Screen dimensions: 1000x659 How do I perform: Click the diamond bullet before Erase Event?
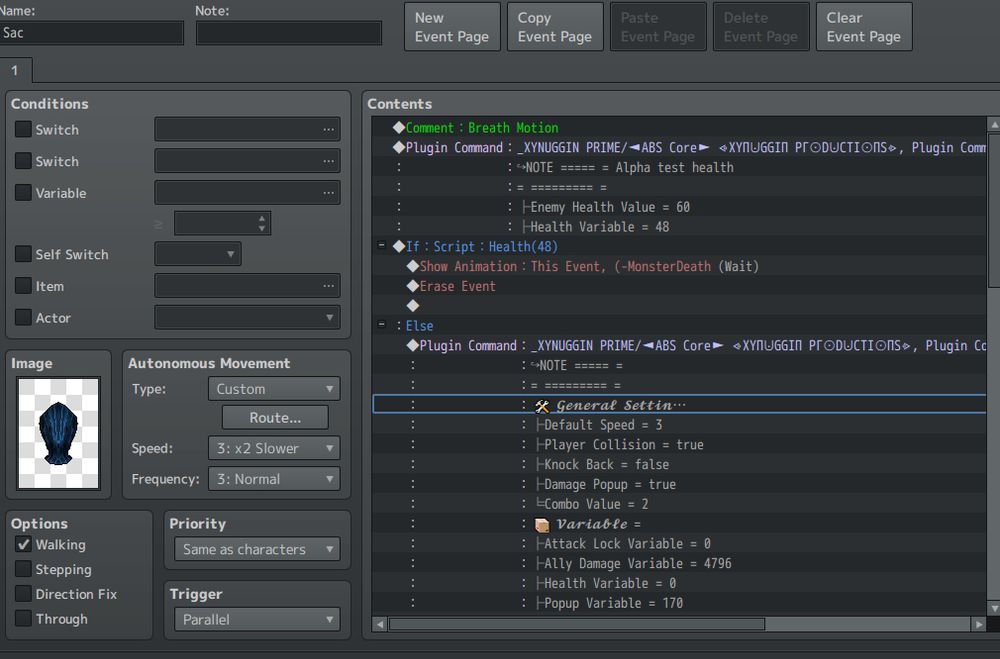pos(412,286)
